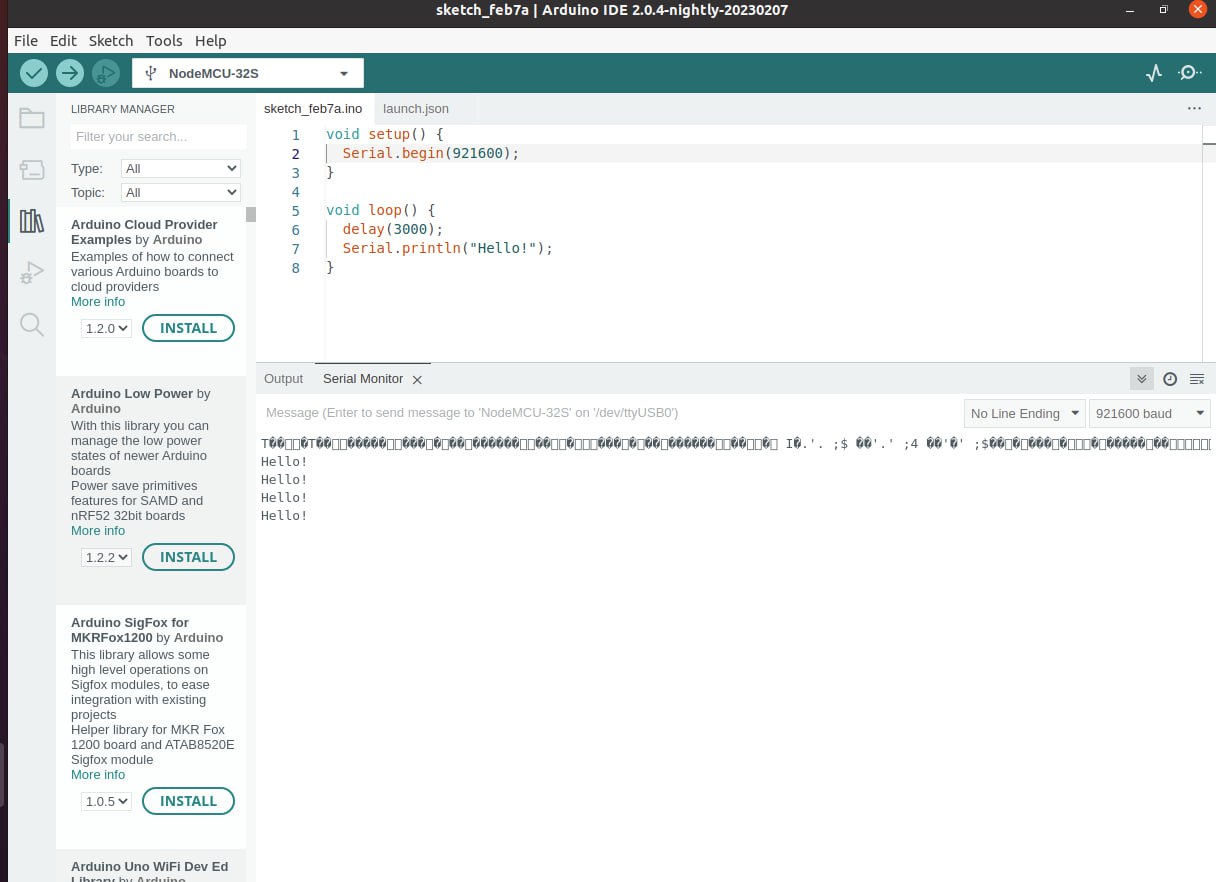The height and width of the screenshot is (882, 1216).
Task: Click the Verify sketch checkmark icon
Action: 34,73
